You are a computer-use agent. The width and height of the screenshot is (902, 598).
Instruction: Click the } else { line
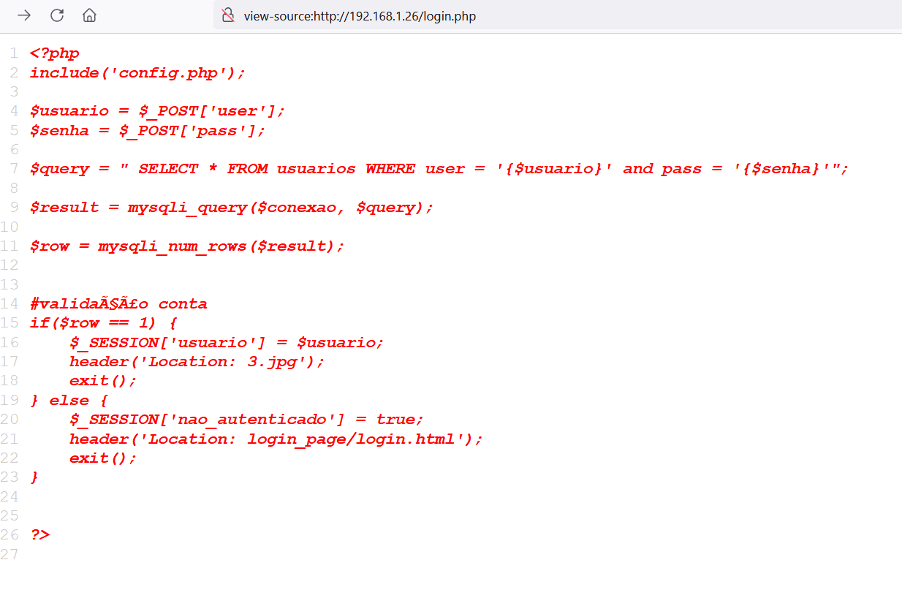[69, 400]
